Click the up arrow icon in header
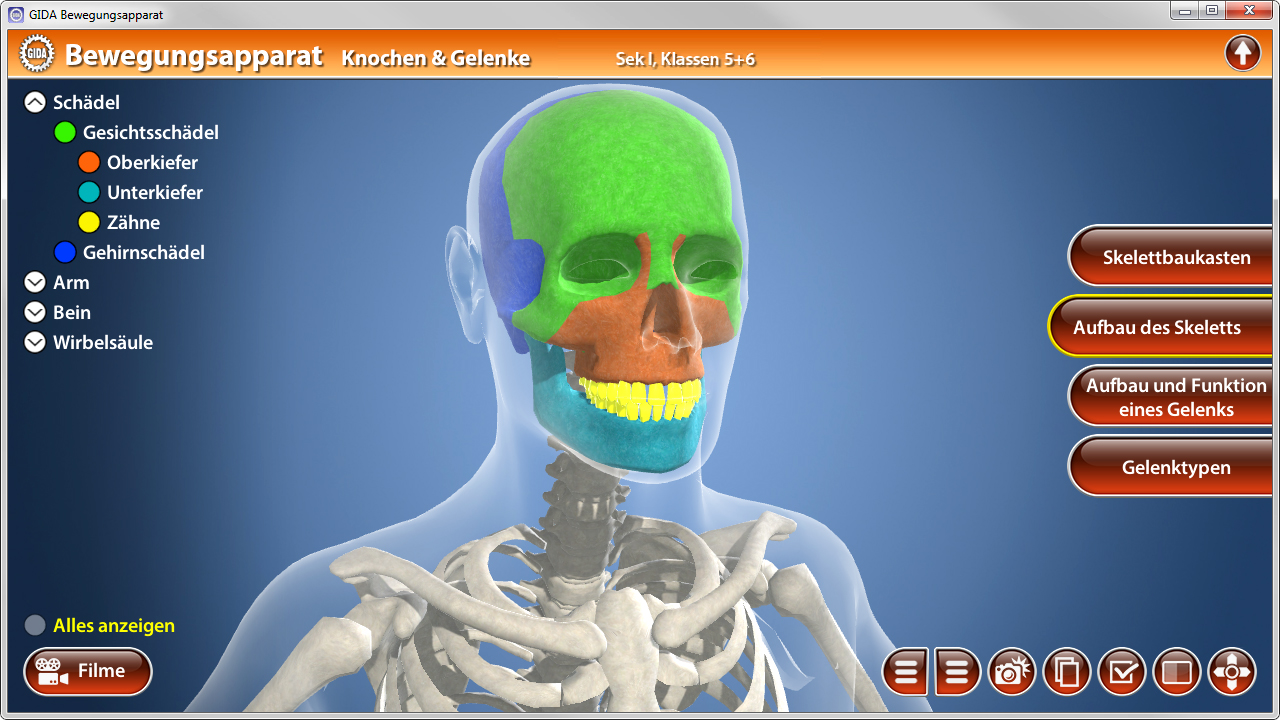The height and width of the screenshot is (720, 1280). [1242, 53]
